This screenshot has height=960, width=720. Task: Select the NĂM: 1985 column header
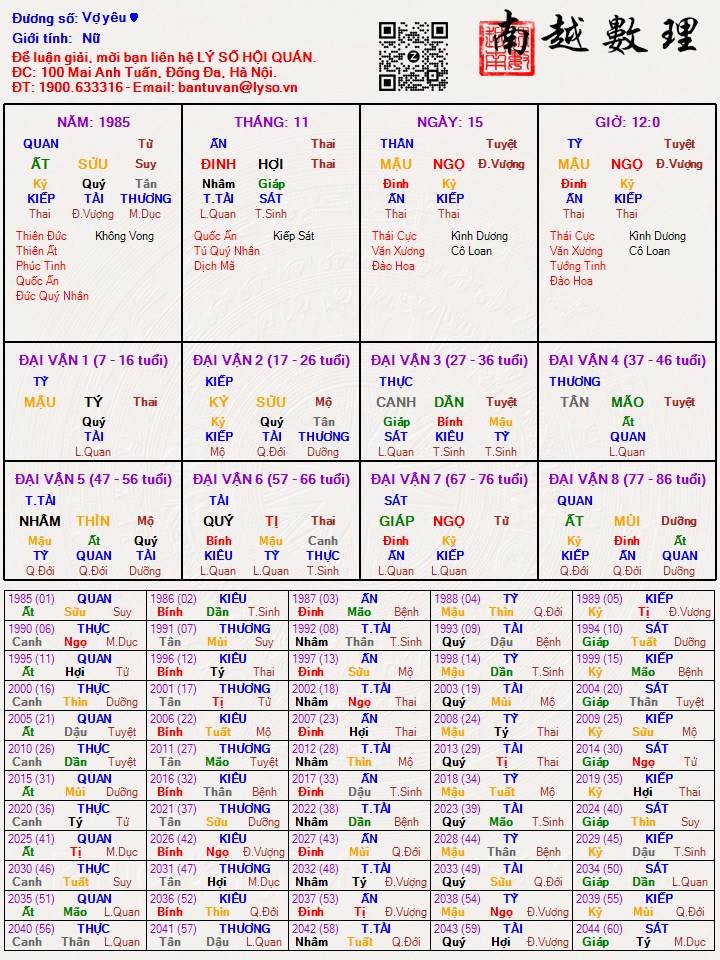click(x=93, y=122)
